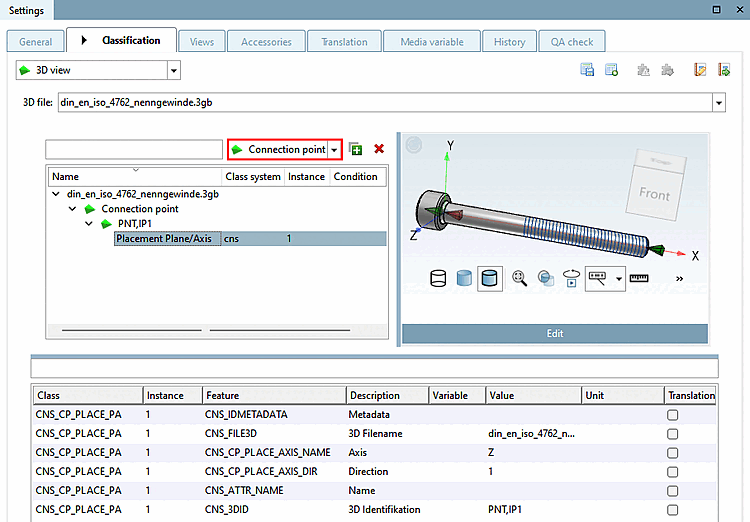Click the notebook with pencil edit icon
Image resolution: width=750 pixels, height=522 pixels.
tap(700, 70)
